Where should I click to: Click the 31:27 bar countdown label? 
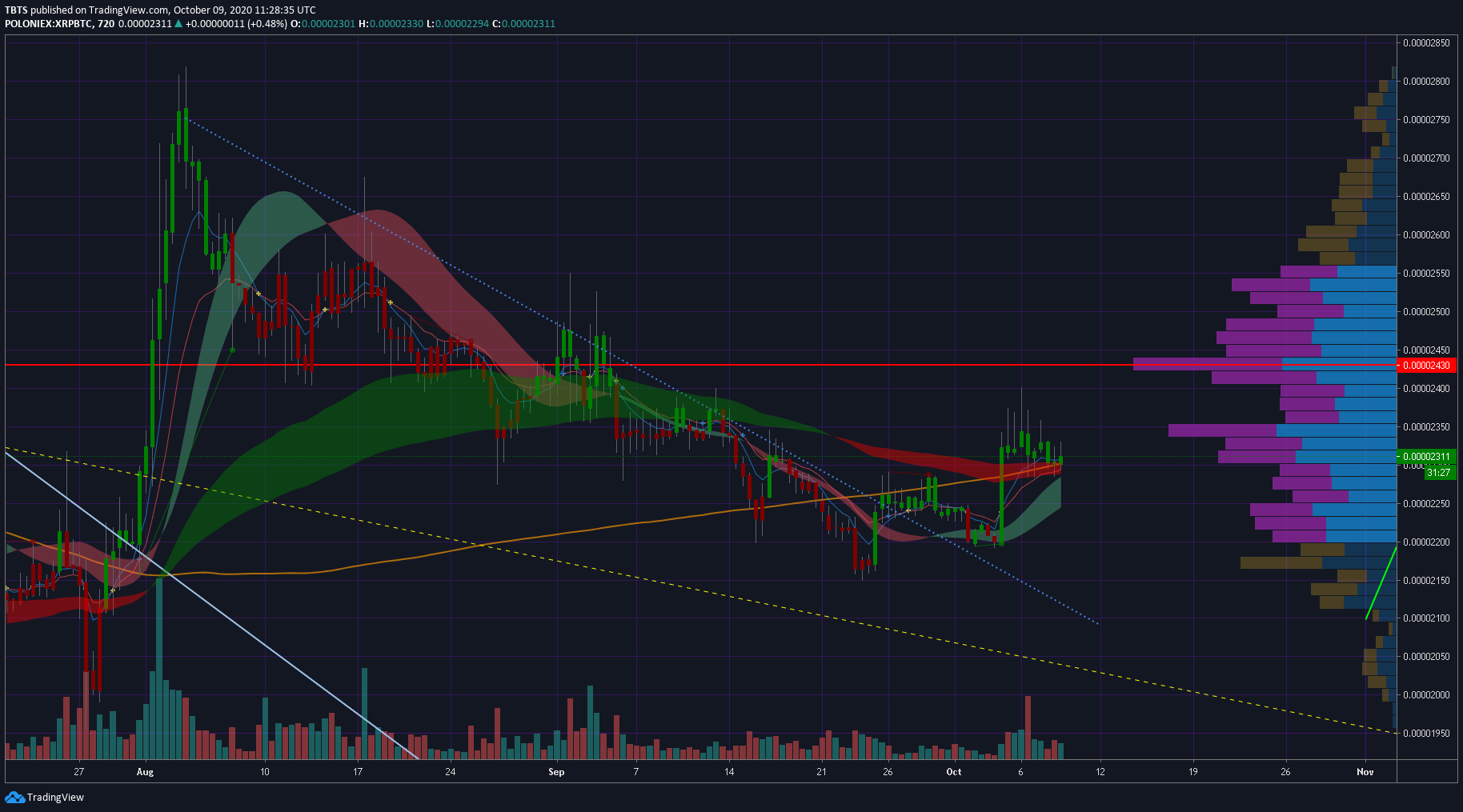1438,472
